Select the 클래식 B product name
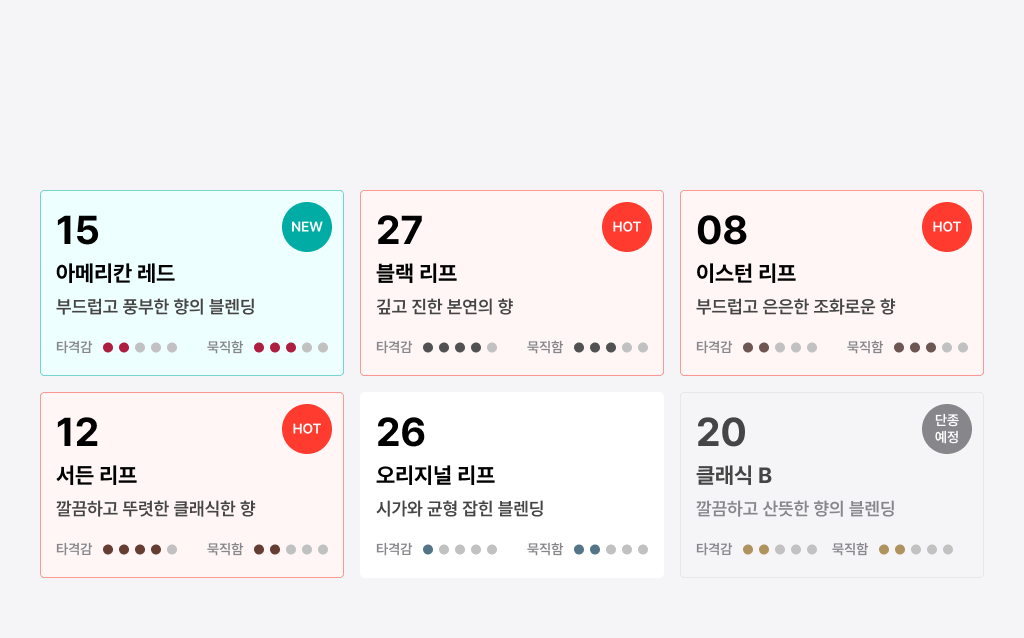 (734, 475)
